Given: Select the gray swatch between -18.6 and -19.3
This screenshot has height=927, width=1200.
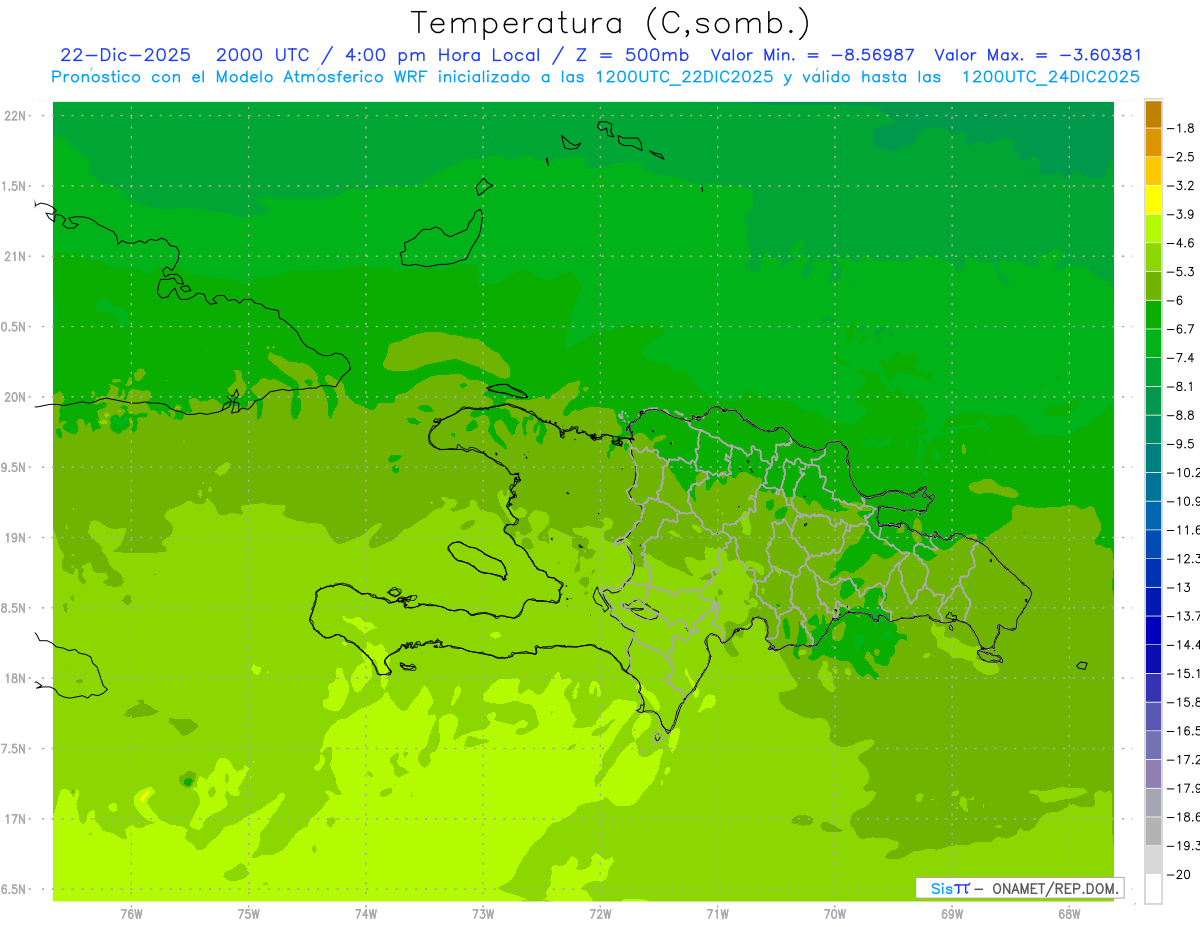Looking at the screenshot, I should pos(1153,831).
